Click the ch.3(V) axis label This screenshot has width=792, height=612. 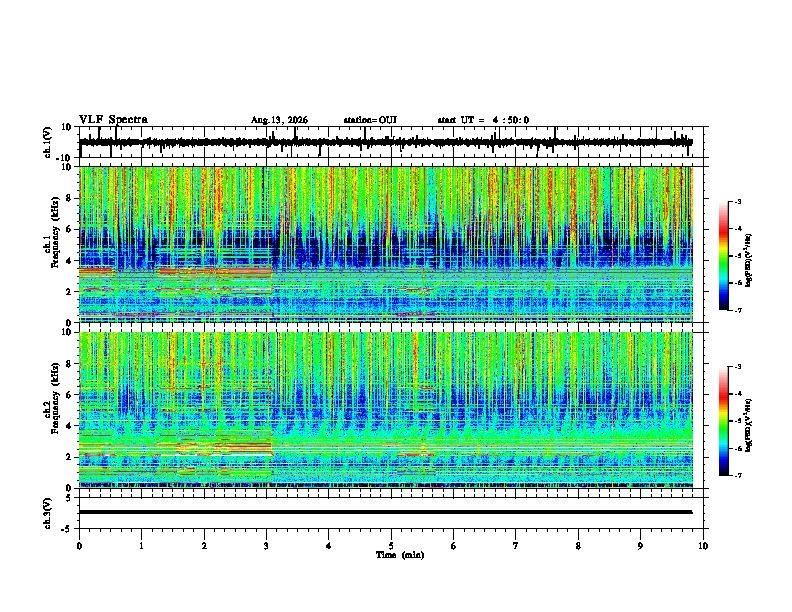[48, 513]
